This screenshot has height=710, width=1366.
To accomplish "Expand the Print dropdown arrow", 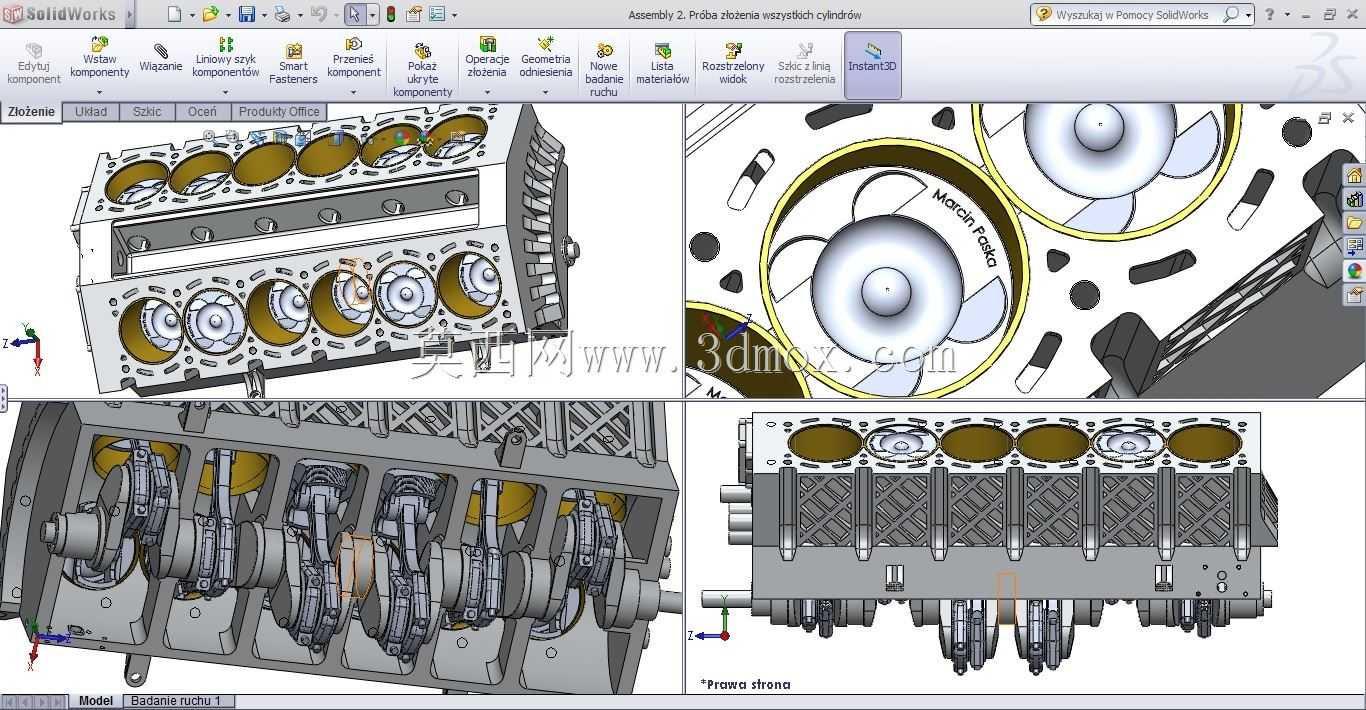I will (300, 15).
